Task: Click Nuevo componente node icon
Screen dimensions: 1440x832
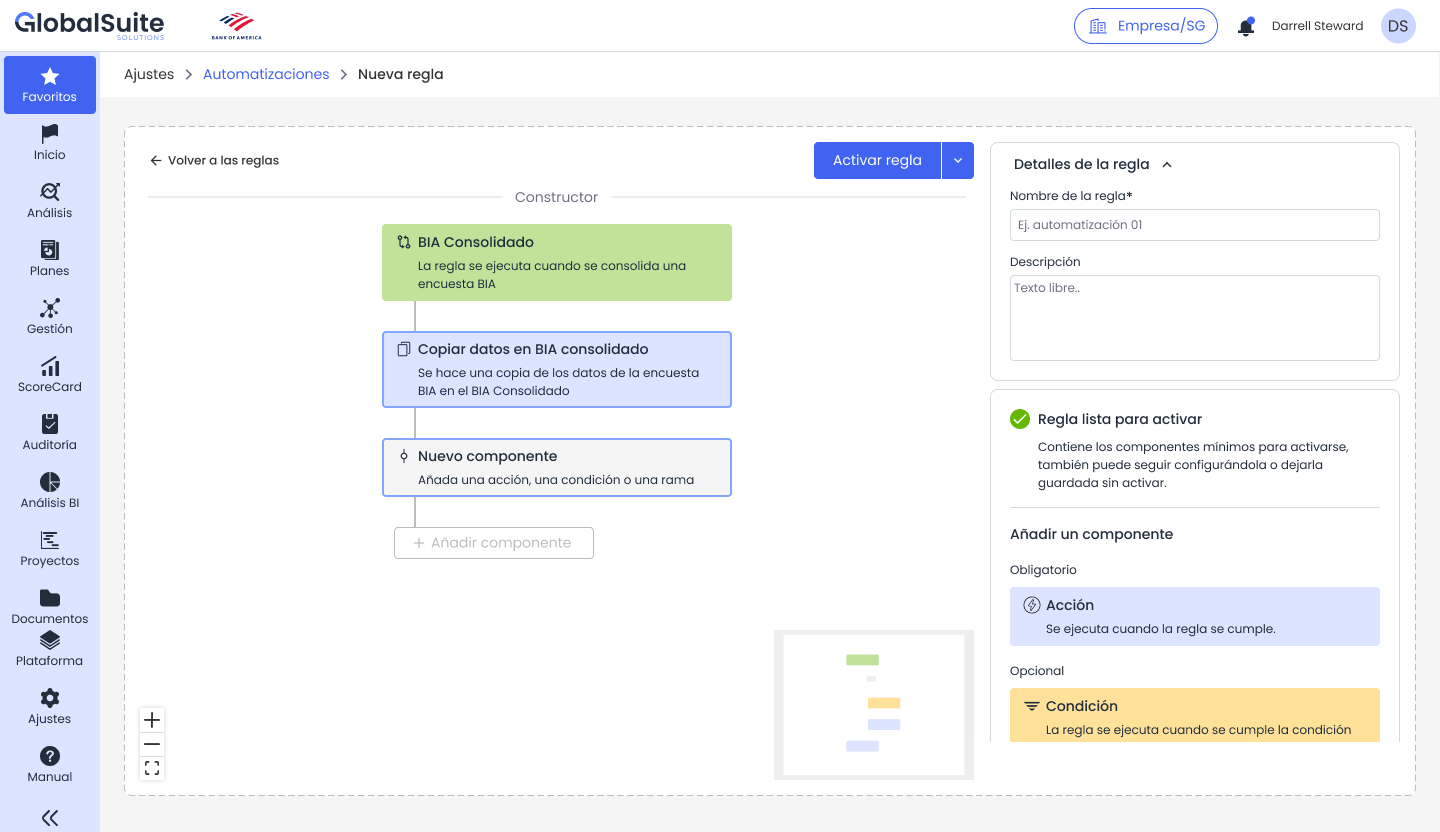Action: [x=404, y=456]
